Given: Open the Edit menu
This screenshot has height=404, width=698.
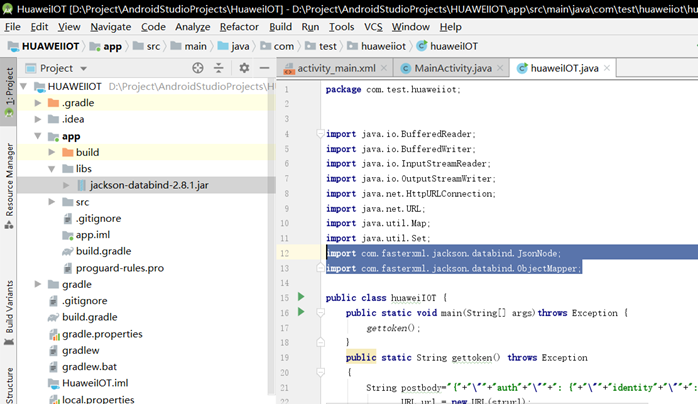Looking at the screenshot, I should (39, 27).
